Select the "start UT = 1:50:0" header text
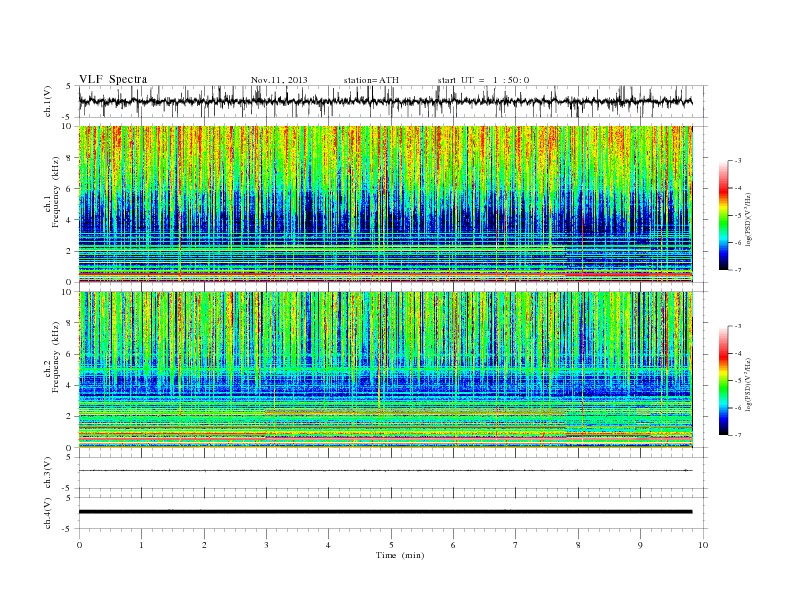 (483, 80)
